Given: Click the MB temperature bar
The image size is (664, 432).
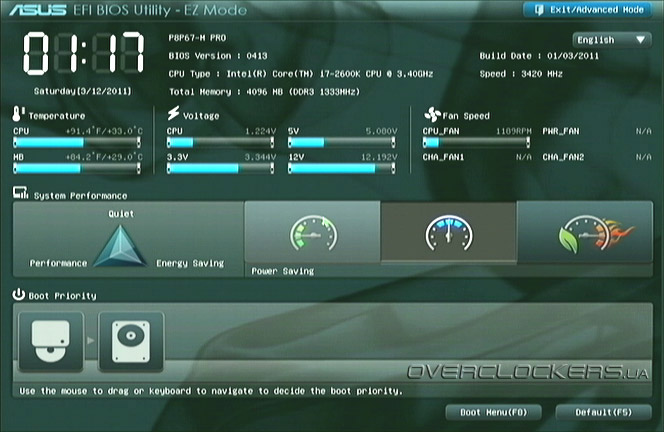Looking at the screenshot, I should (x=77, y=169).
